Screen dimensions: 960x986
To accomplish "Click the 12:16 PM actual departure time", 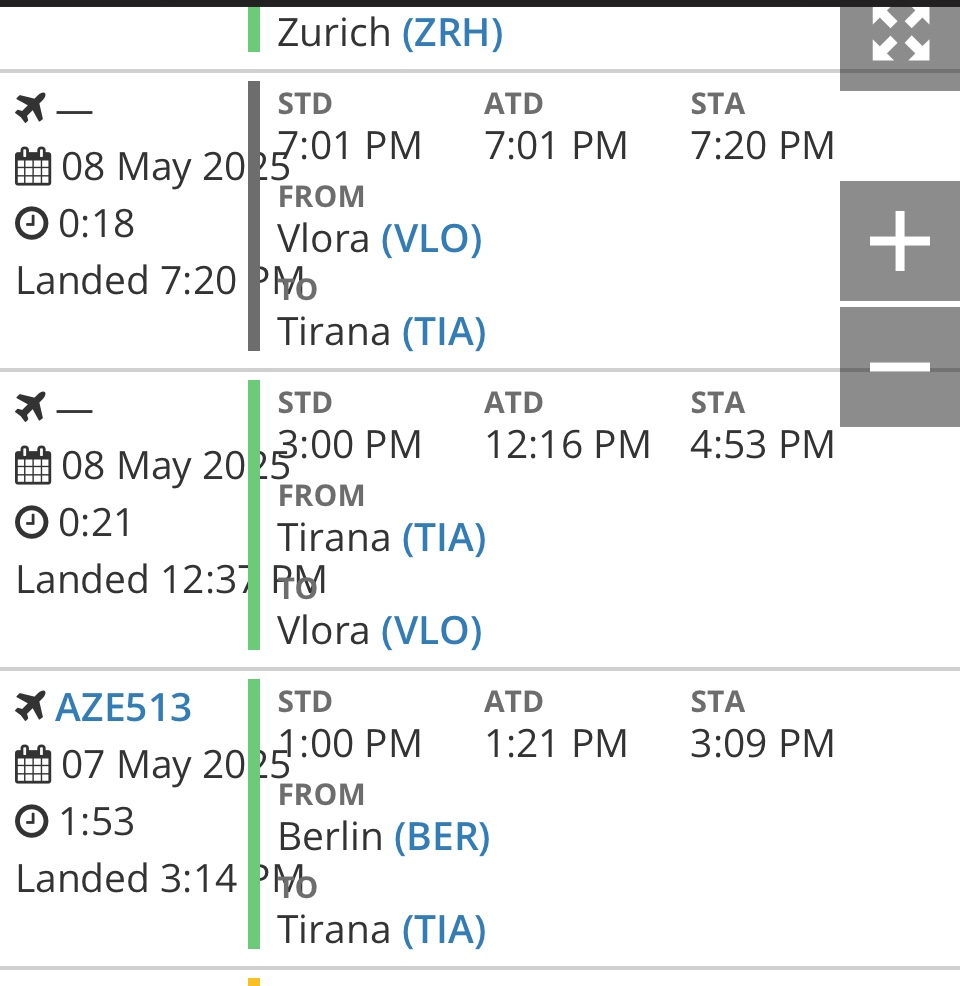I will click(567, 445).
